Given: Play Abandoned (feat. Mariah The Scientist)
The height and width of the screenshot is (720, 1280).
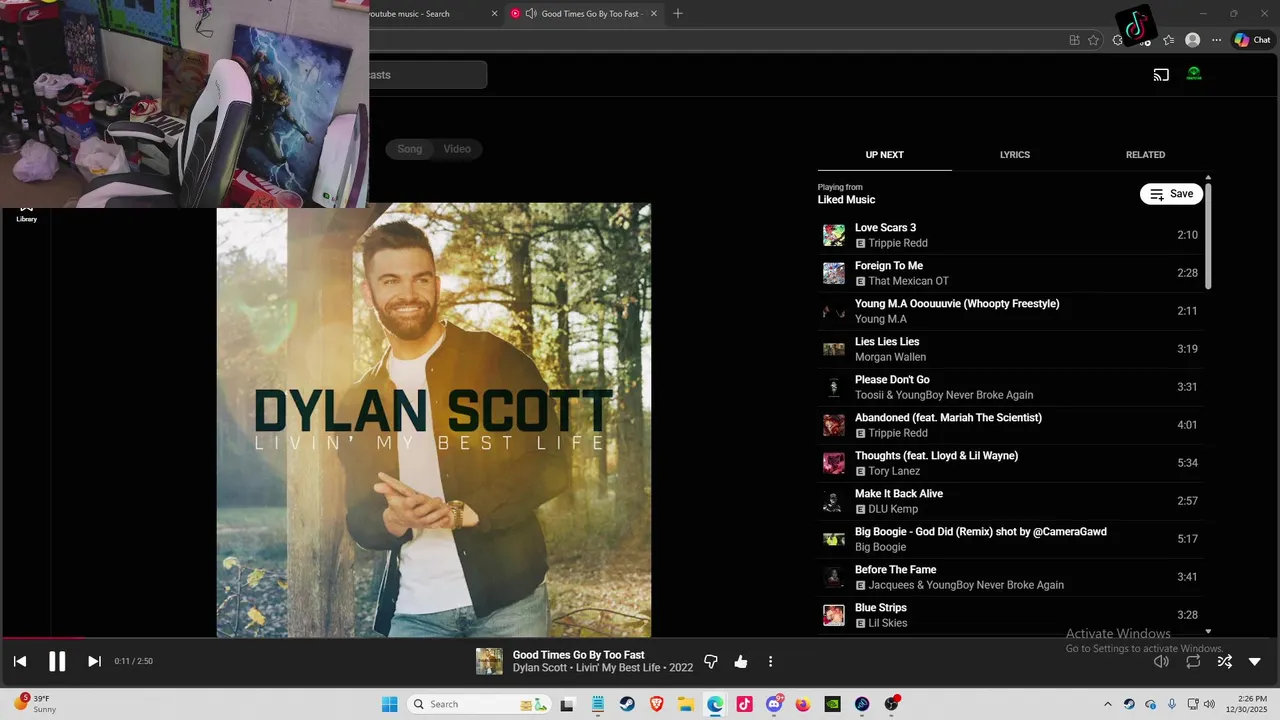Looking at the screenshot, I should point(1010,425).
